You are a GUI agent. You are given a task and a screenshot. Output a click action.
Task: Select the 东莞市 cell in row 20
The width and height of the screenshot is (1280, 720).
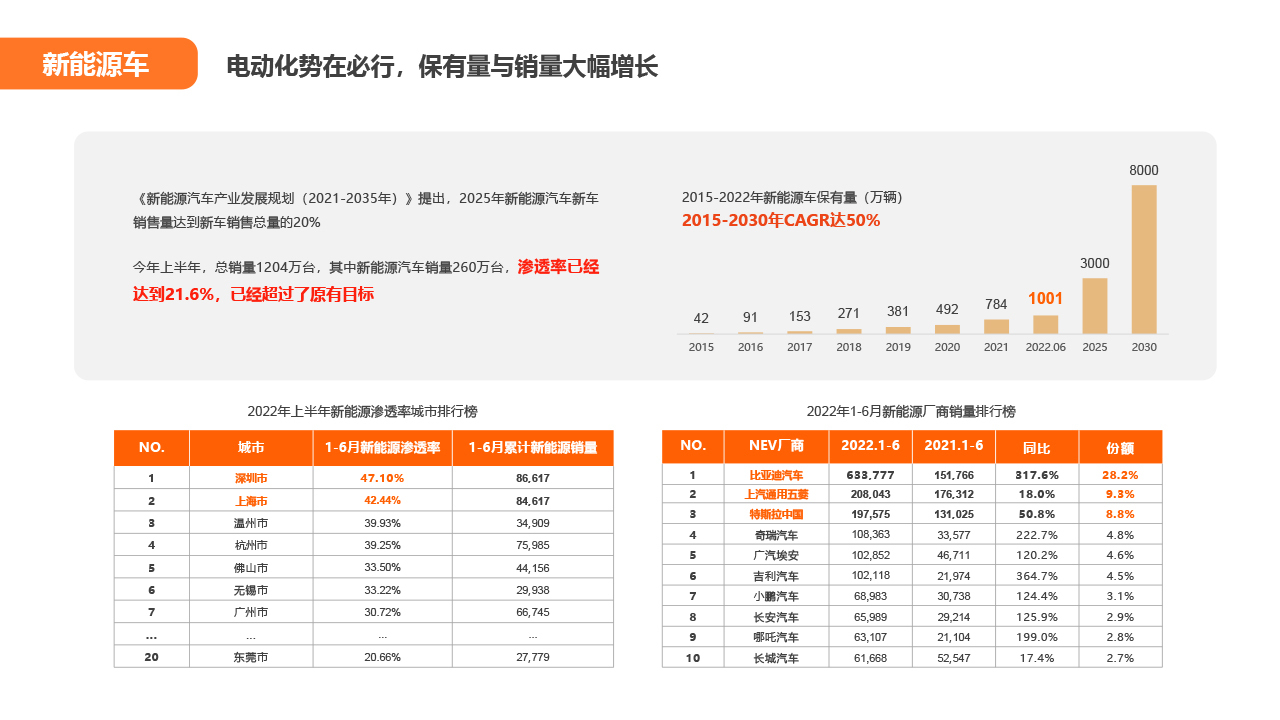[251, 657]
